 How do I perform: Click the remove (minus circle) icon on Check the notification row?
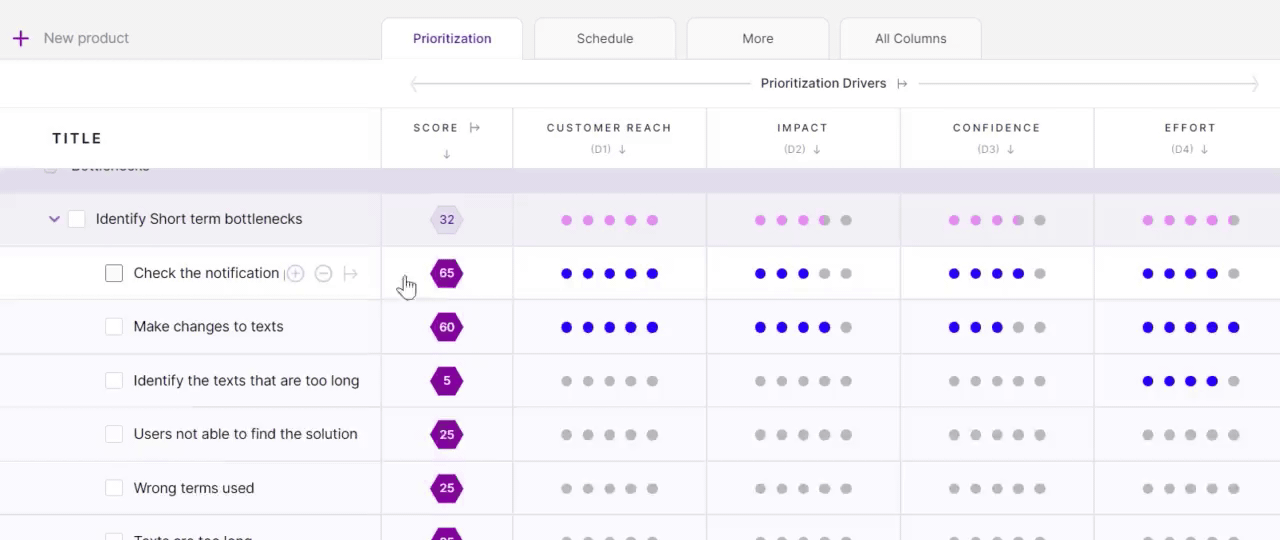point(323,273)
